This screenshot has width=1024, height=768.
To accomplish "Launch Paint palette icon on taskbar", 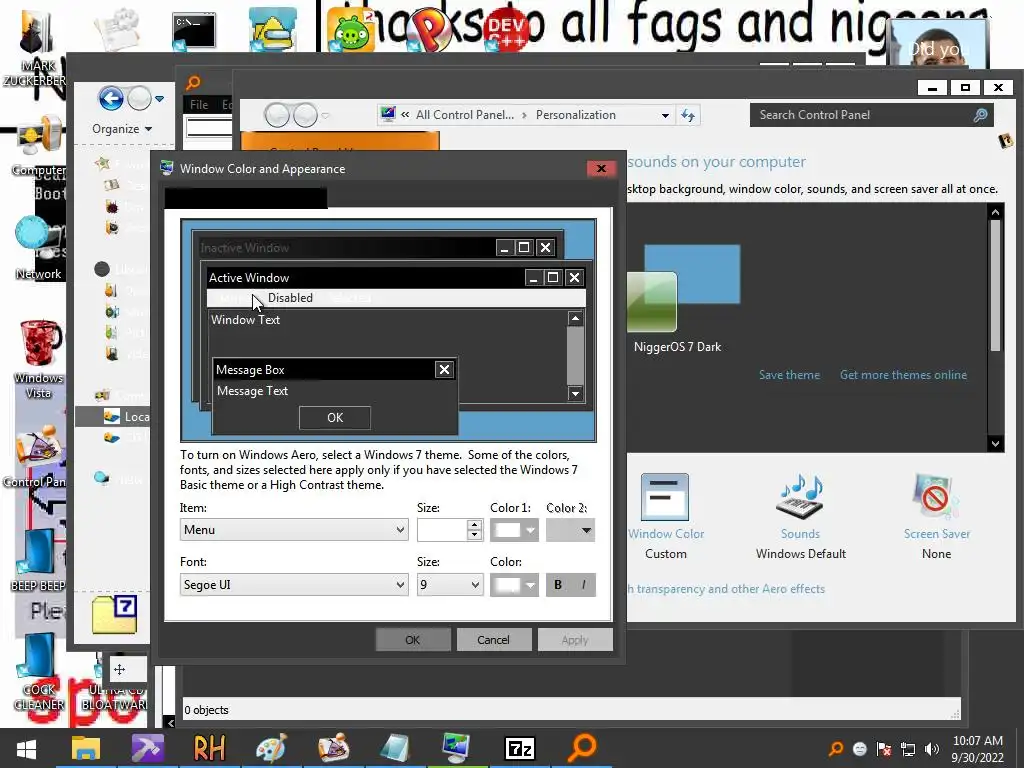I will tap(271, 748).
